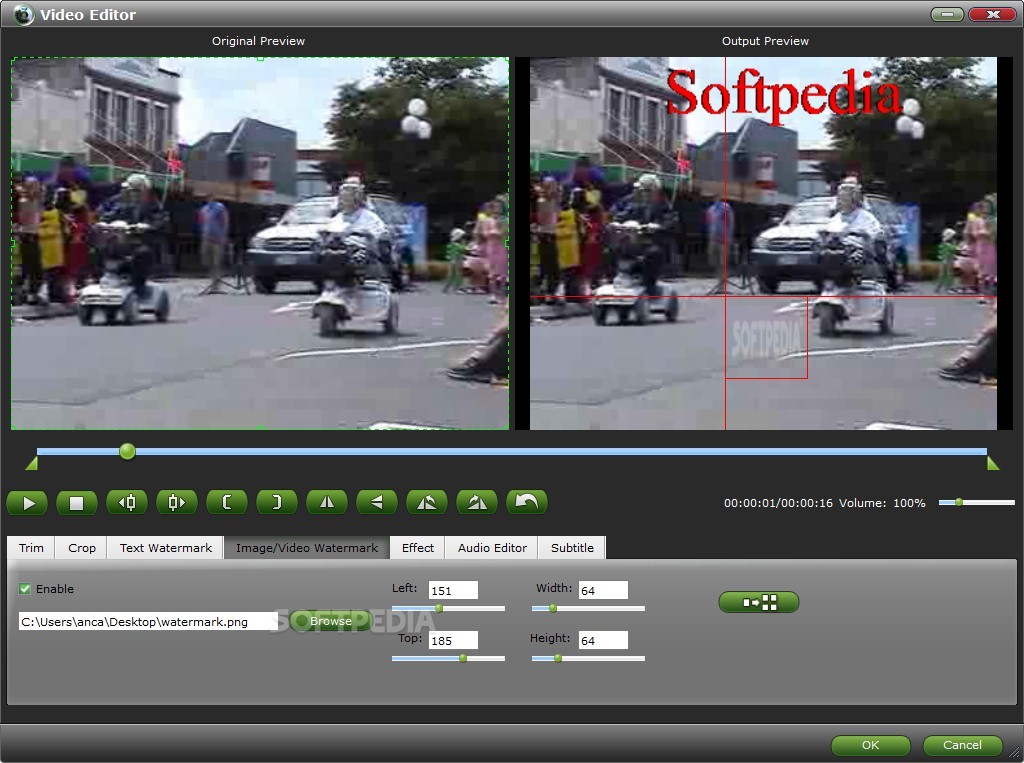1024x763 pixels.
Task: Click the timeline start trim marker
Action: (x=31, y=463)
